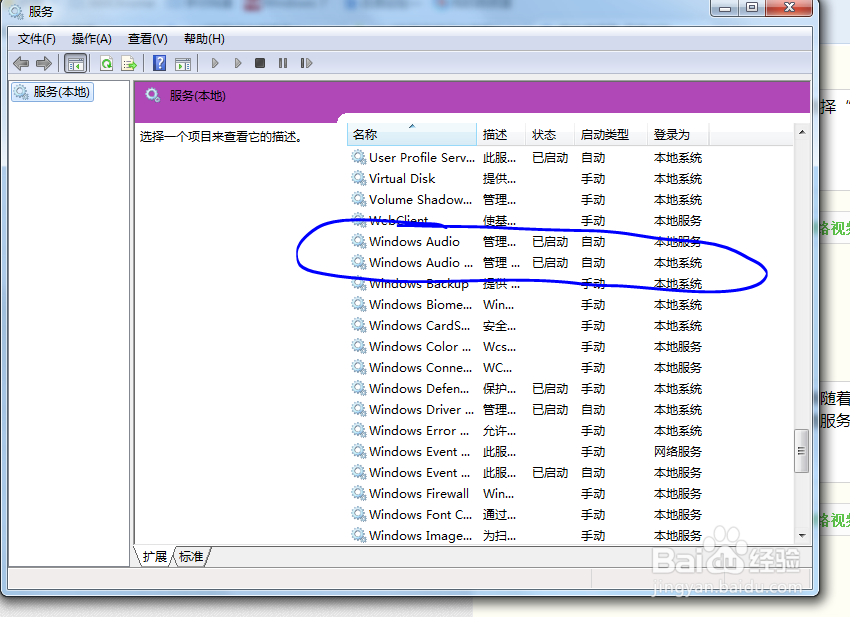Click the 网络服务 logon cell

[678, 452]
